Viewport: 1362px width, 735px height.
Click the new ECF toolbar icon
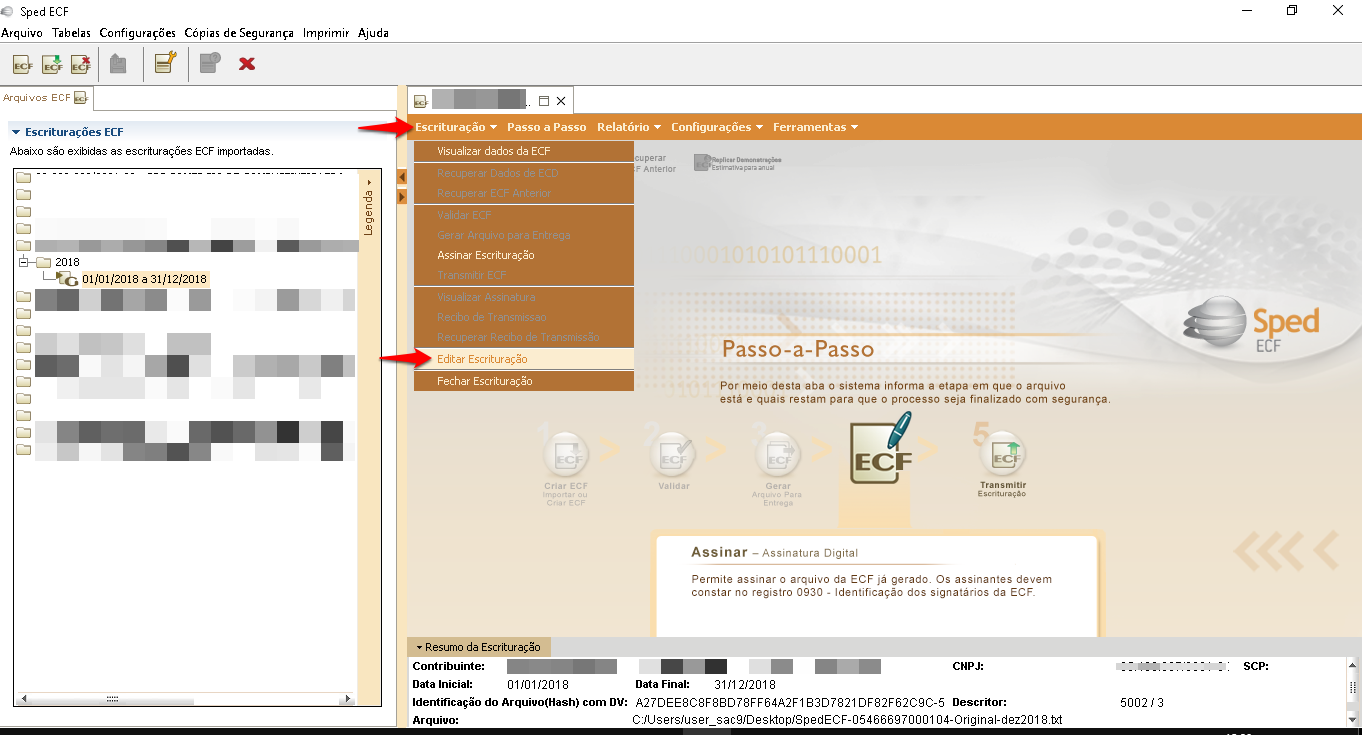click(22, 64)
